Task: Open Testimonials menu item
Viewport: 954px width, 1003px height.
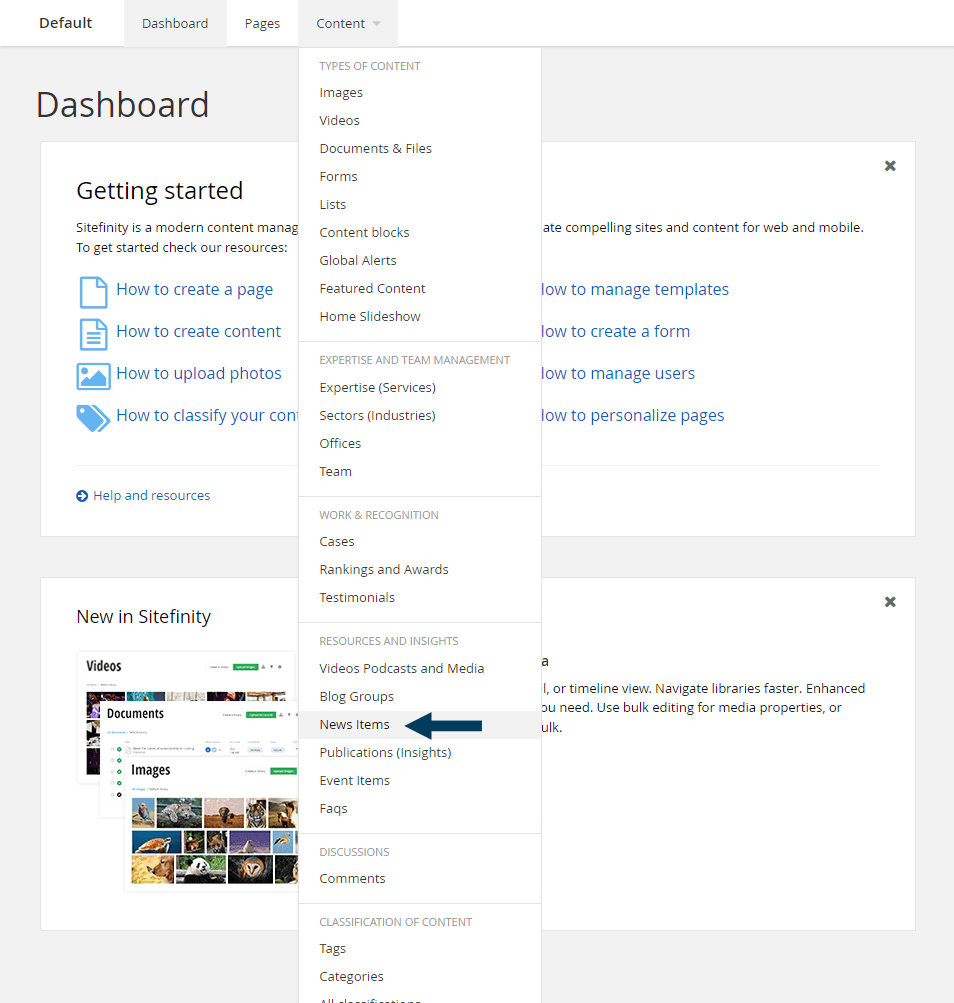Action: 357,597
